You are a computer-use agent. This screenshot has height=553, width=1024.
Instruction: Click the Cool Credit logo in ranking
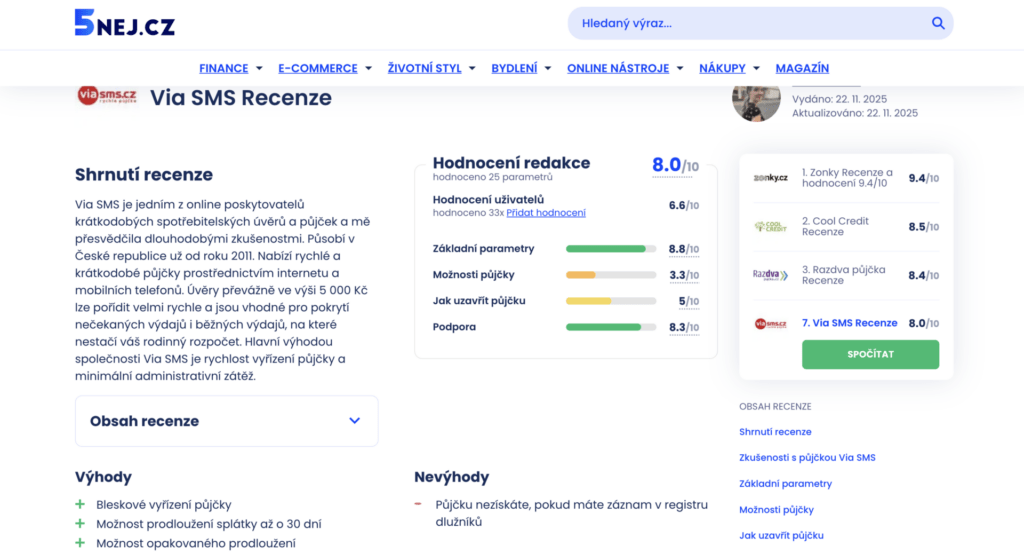(770, 227)
